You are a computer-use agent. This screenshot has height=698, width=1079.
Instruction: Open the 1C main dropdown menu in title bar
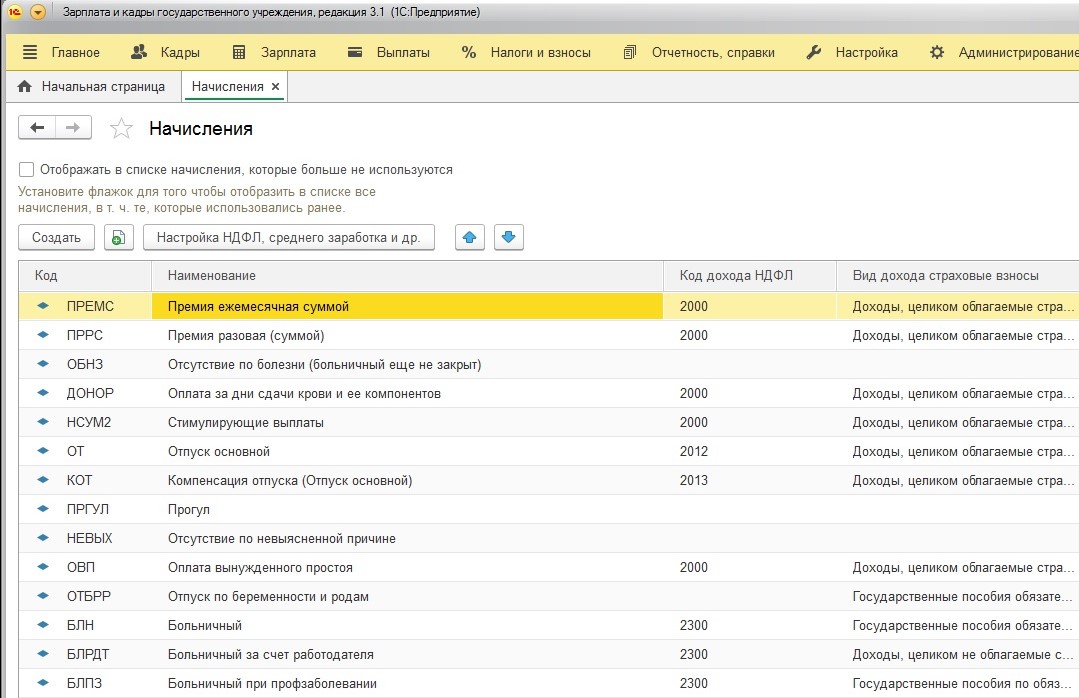[38, 12]
